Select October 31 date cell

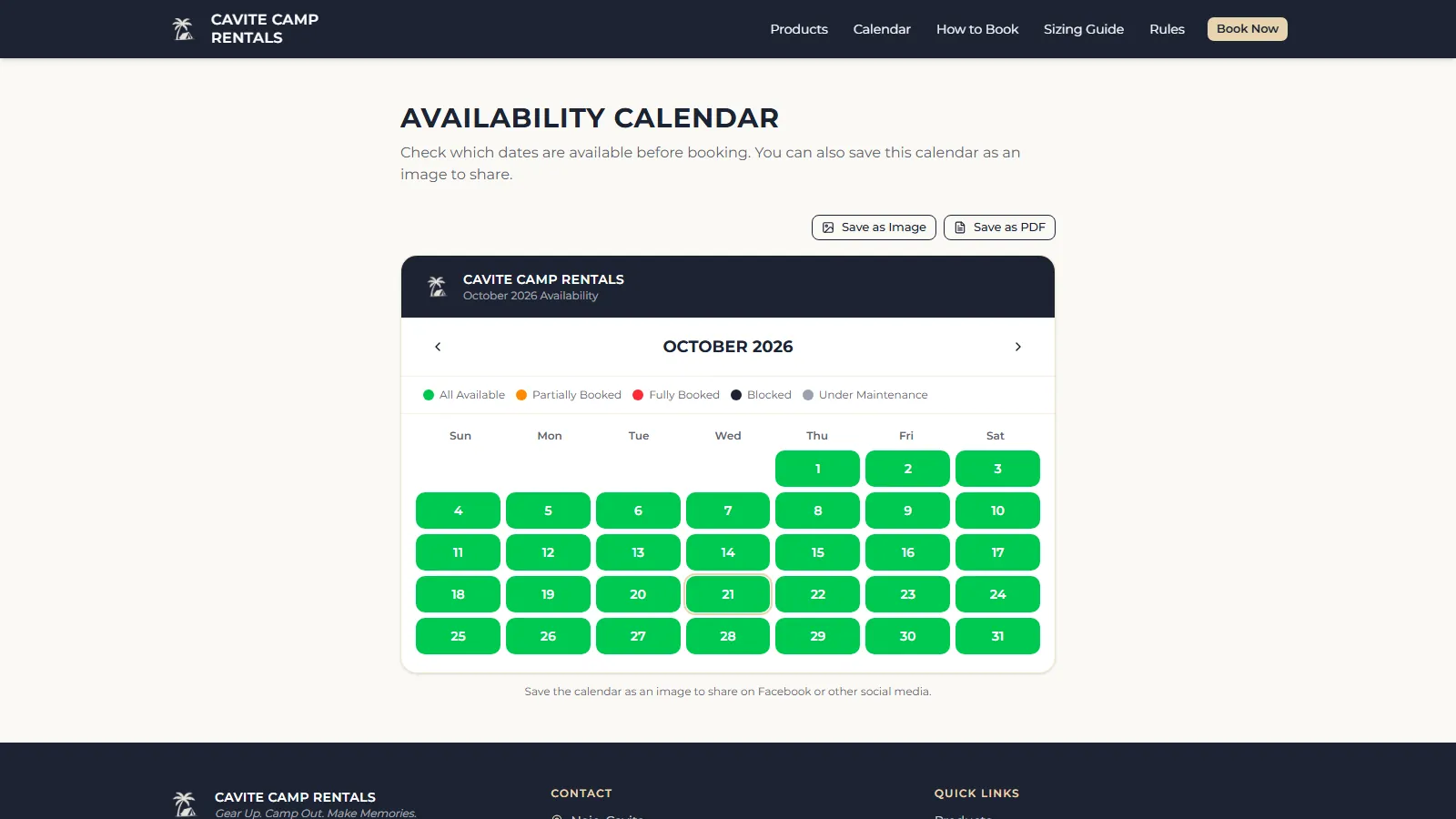[x=997, y=636]
